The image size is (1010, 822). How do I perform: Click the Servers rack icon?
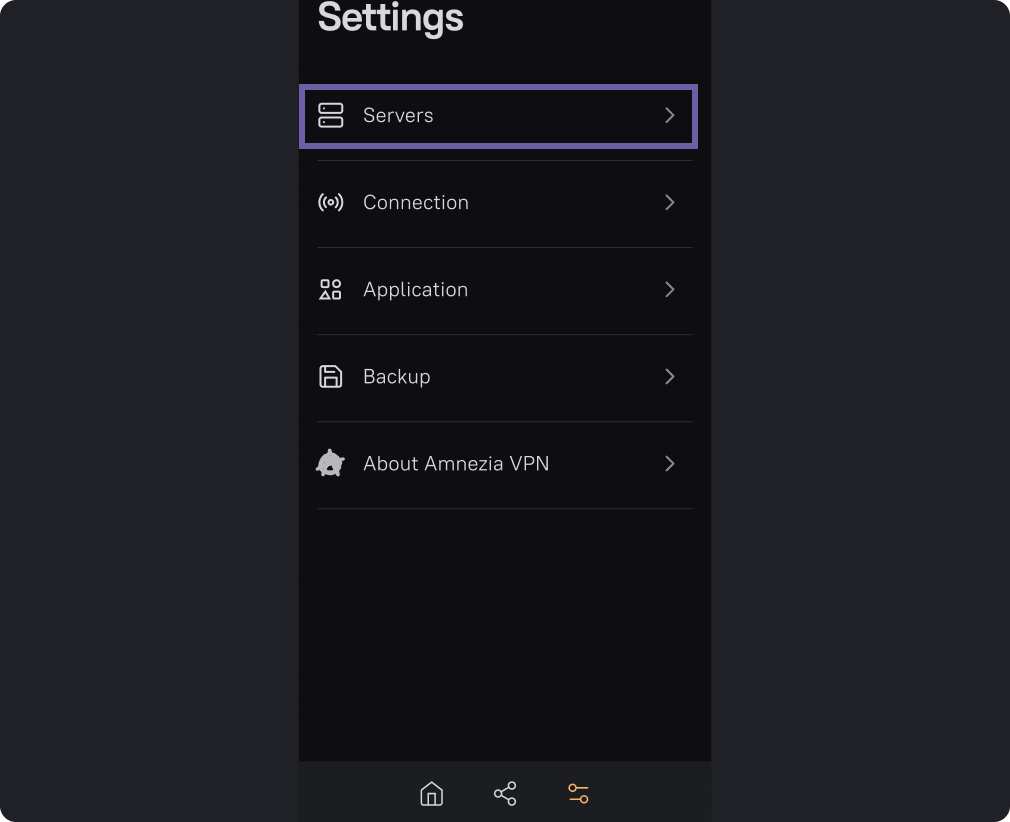pyautogui.click(x=330, y=116)
